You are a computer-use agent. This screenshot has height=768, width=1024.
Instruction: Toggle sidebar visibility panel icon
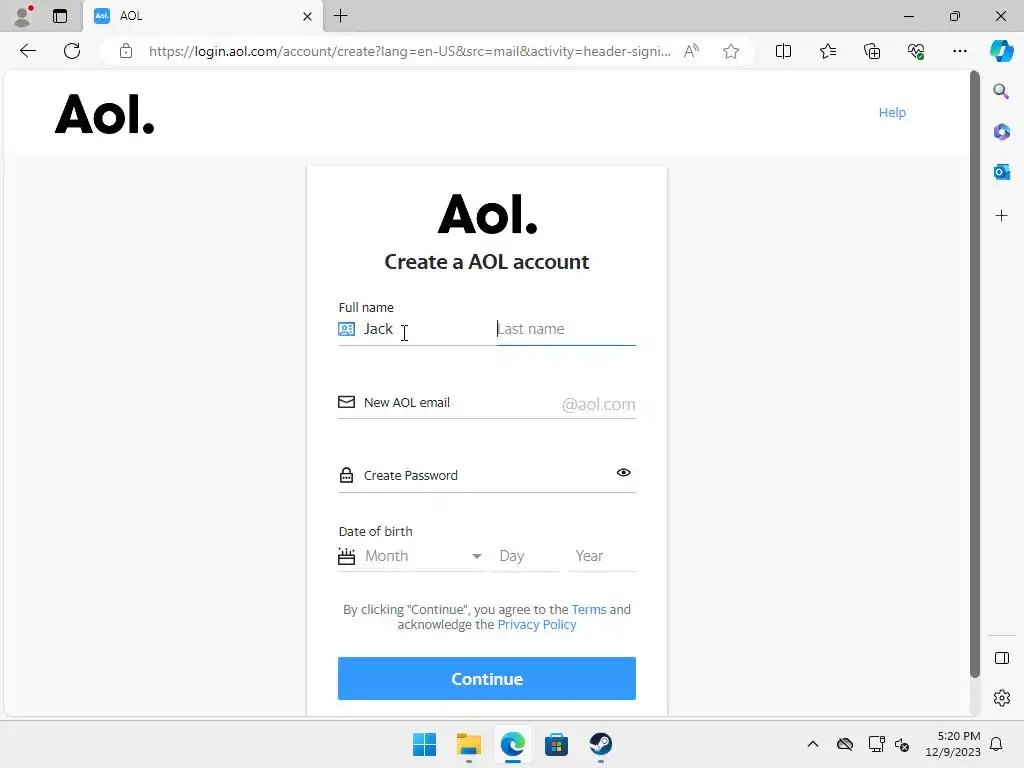click(1001, 658)
